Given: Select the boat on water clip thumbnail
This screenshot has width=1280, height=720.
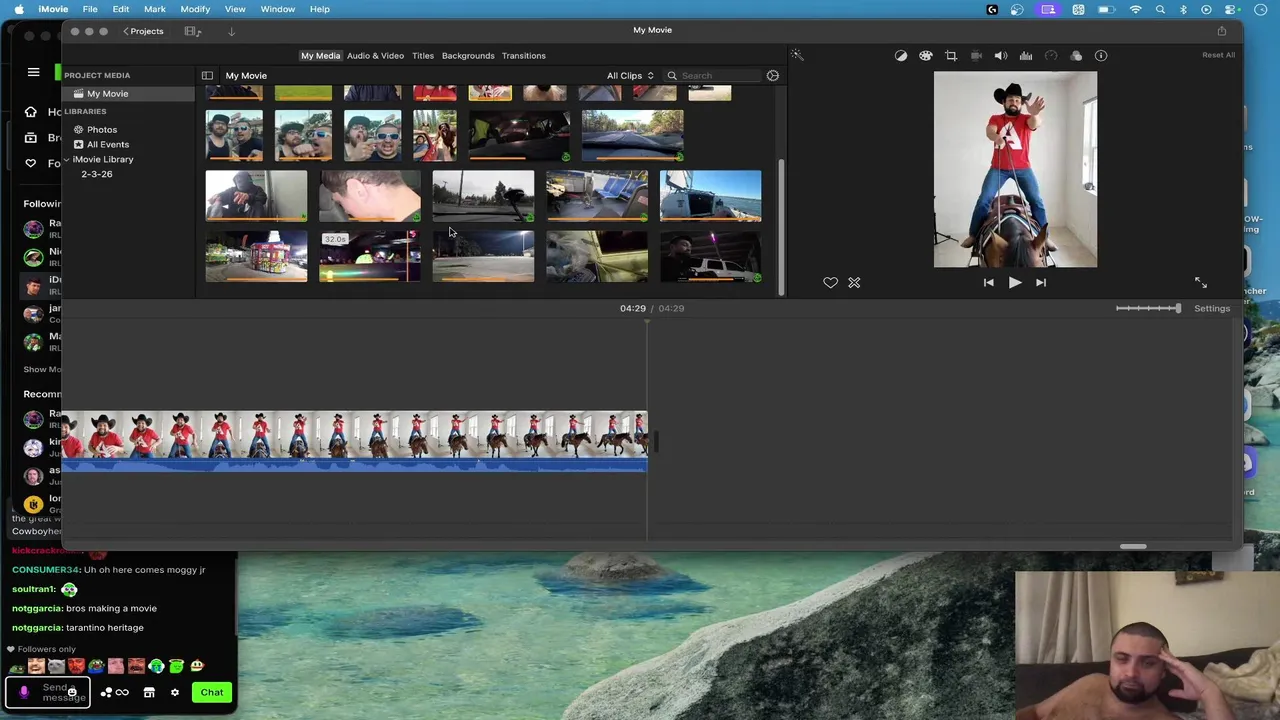Looking at the screenshot, I should point(710,196).
